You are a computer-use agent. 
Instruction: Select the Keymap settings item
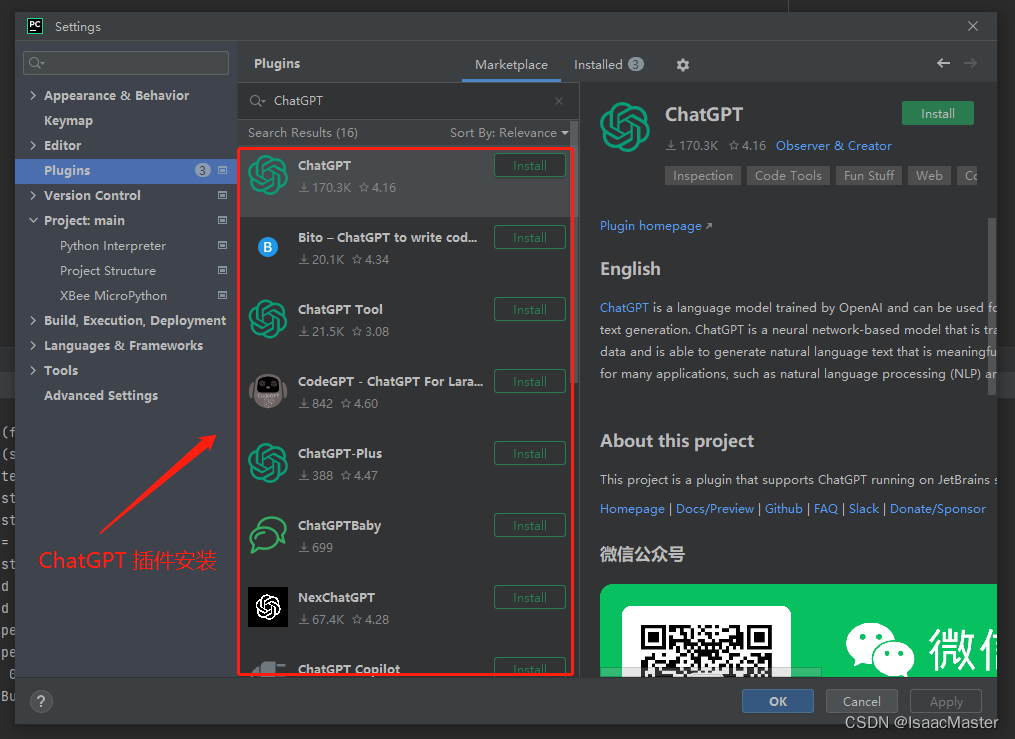68,120
